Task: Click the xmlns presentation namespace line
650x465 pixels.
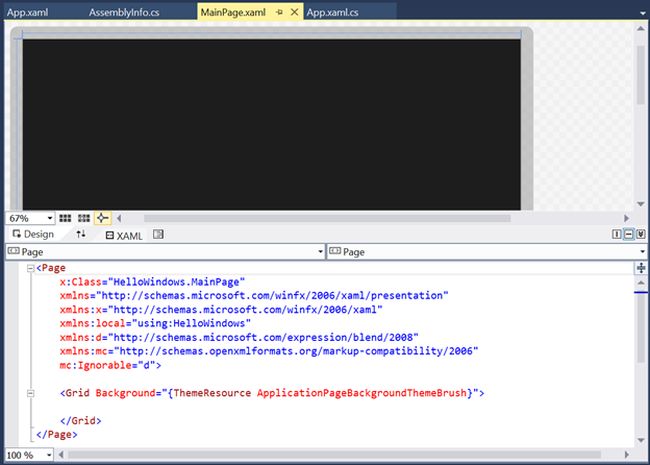Action: coord(254,296)
